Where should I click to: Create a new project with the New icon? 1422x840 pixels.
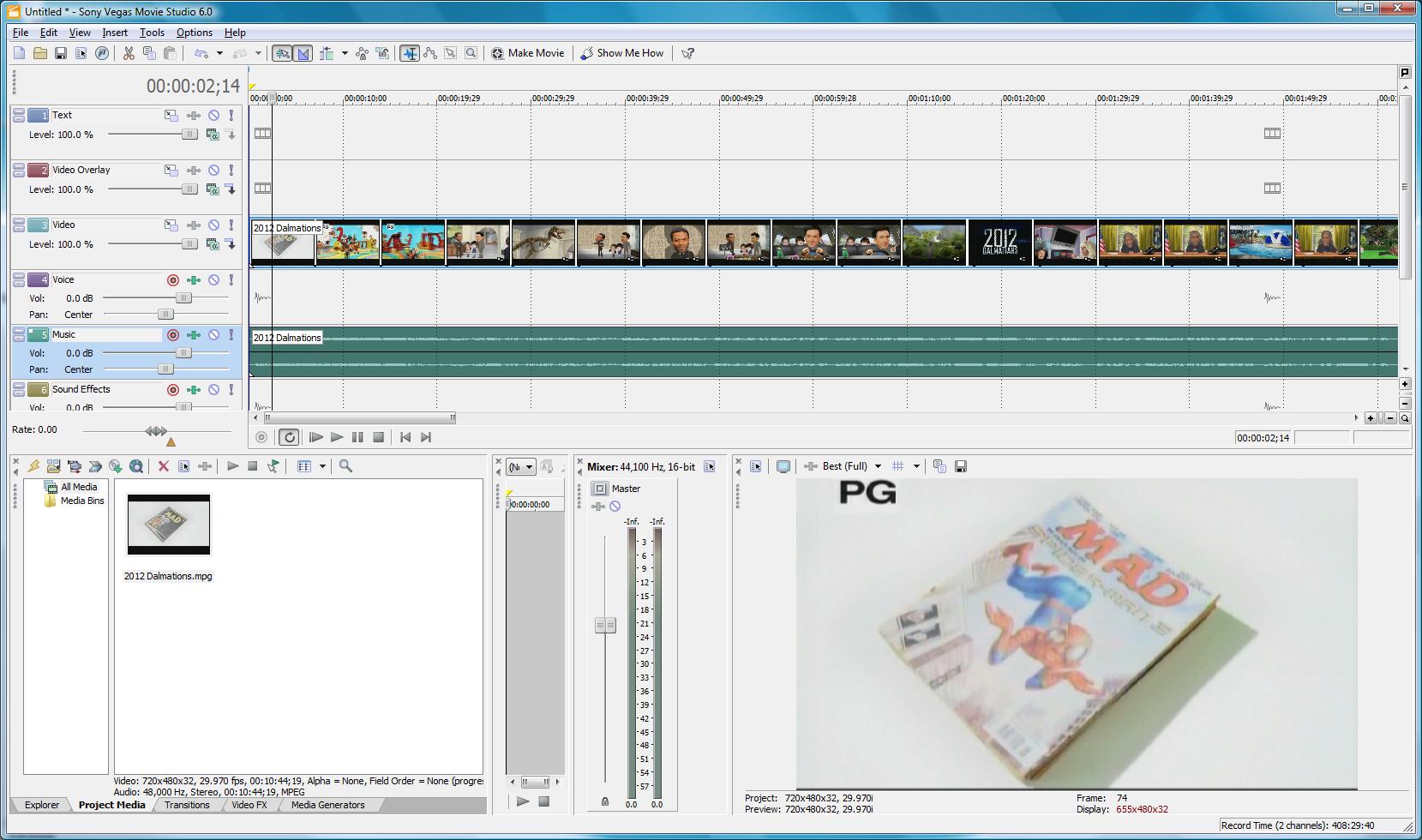pos(20,53)
